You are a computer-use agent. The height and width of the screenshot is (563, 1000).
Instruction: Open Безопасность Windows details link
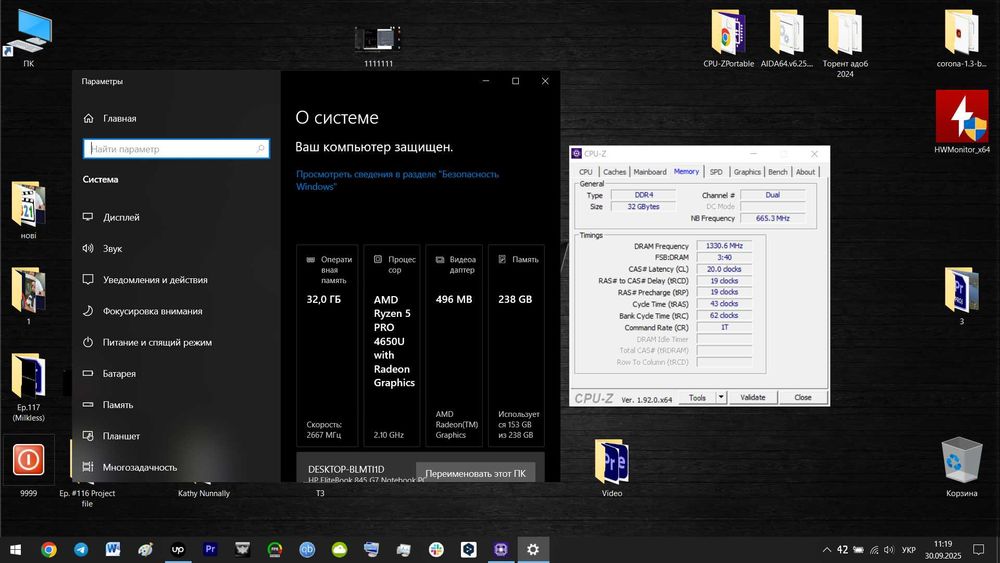pos(397,180)
